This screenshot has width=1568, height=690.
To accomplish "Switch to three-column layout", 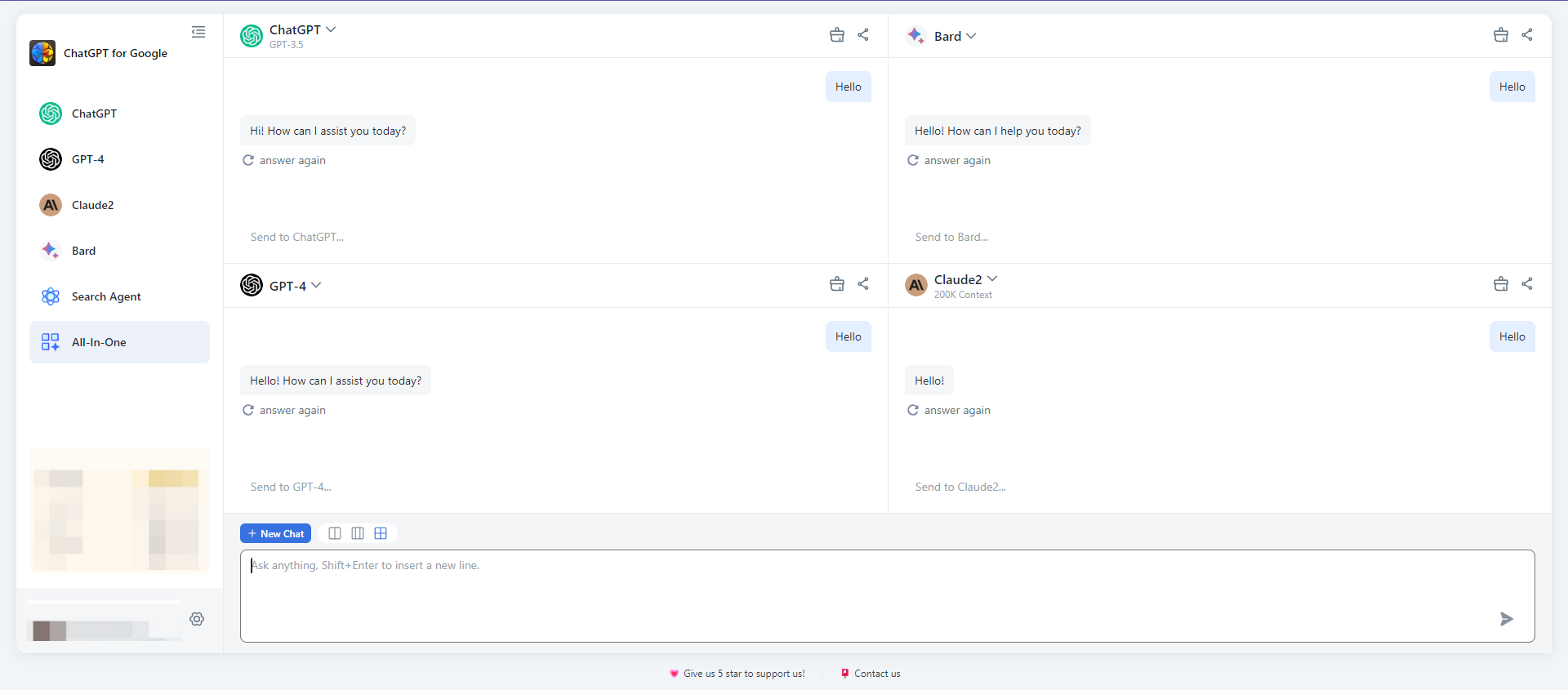I will tap(358, 533).
